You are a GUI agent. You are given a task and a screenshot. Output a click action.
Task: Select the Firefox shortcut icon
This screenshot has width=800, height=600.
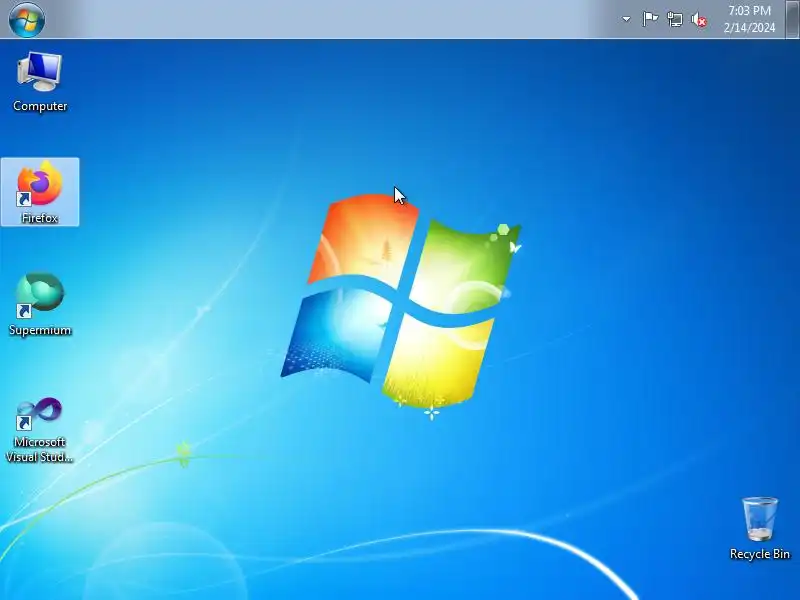point(40,192)
